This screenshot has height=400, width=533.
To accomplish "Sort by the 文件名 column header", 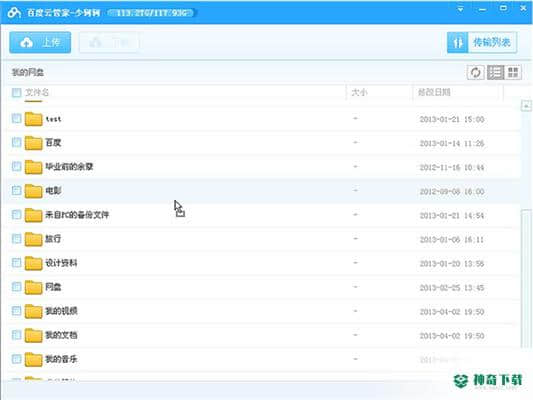I will pos(37,92).
